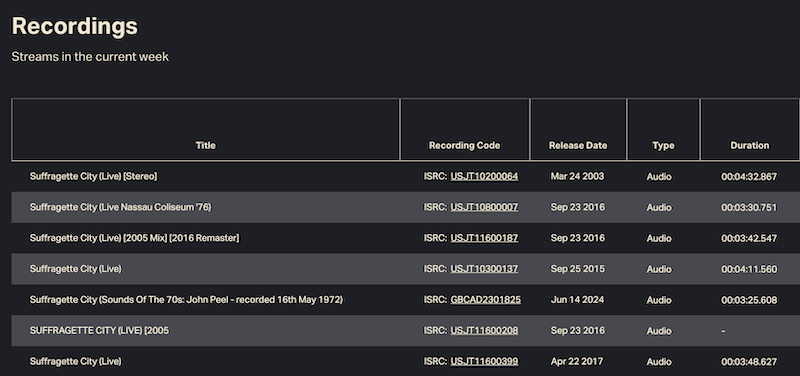Open ISRC link USJT11600187

pyautogui.click(x=484, y=238)
